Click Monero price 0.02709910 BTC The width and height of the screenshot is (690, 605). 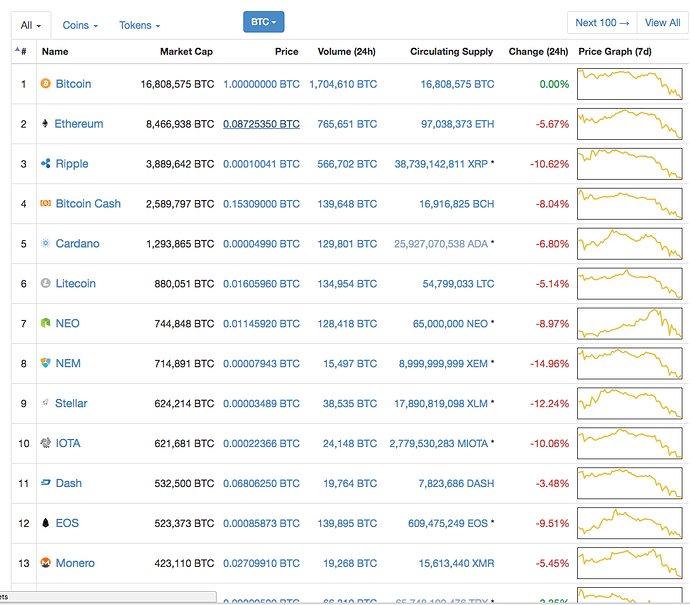coord(261,563)
